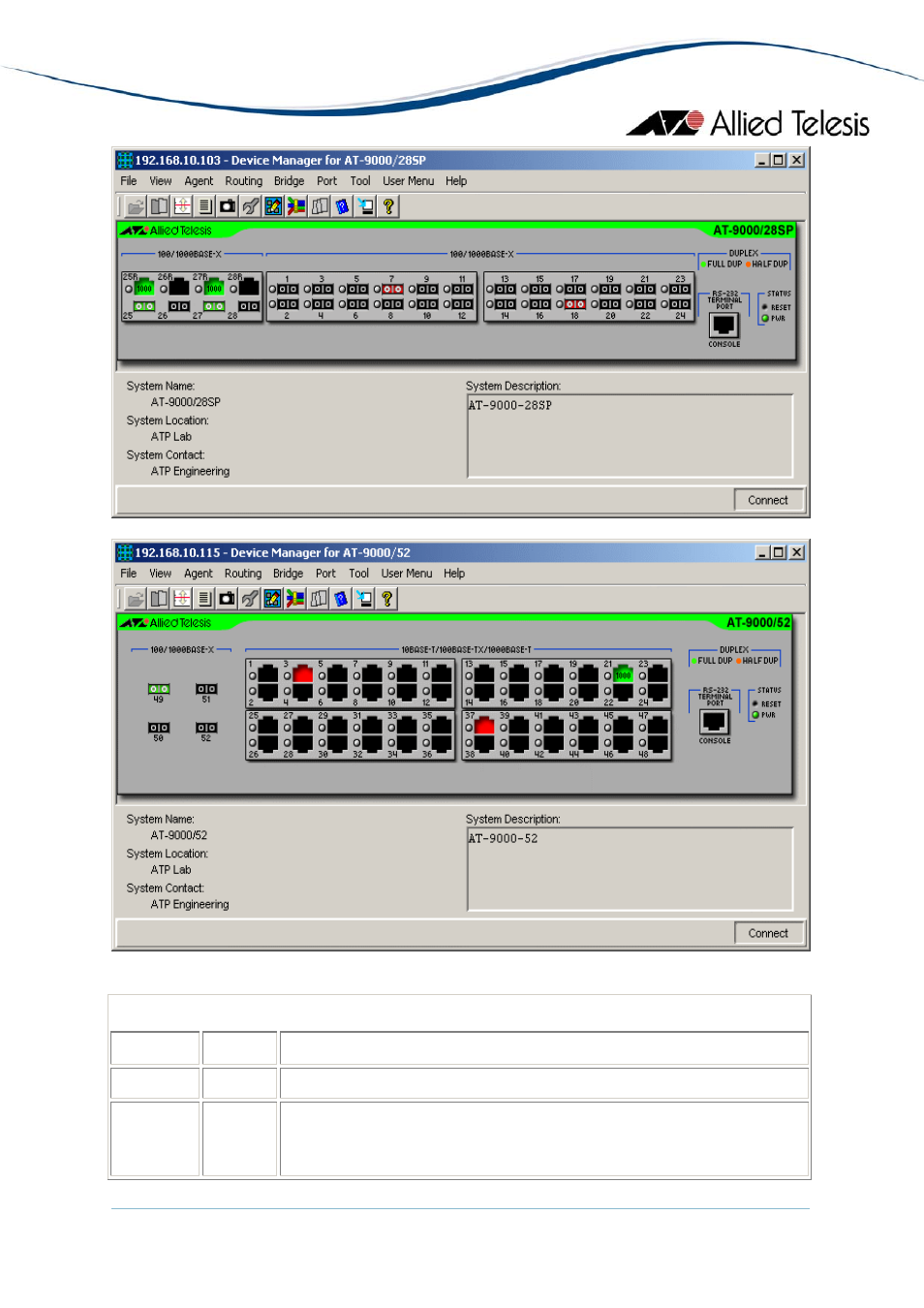Image resolution: width=924 pixels, height=1308 pixels.
Task: Click the terminal computer icon in AT-9000/52 toolbar
Action: pos(364,599)
